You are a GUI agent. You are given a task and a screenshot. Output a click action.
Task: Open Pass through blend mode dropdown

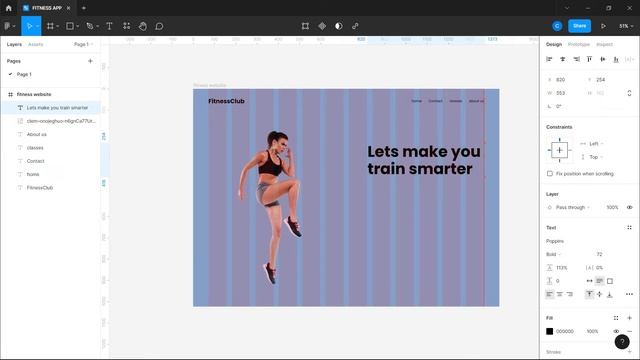573,207
